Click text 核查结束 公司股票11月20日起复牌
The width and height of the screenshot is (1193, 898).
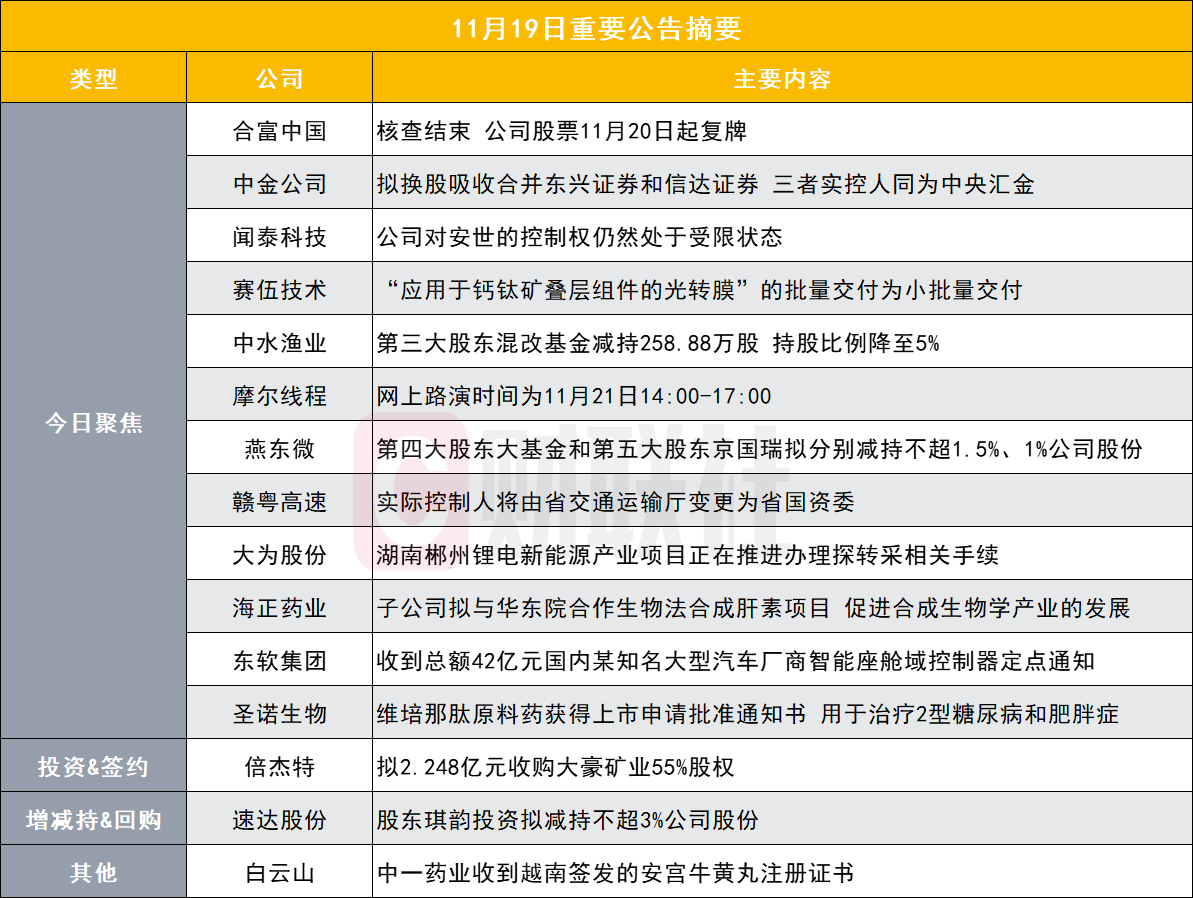[x=562, y=131]
